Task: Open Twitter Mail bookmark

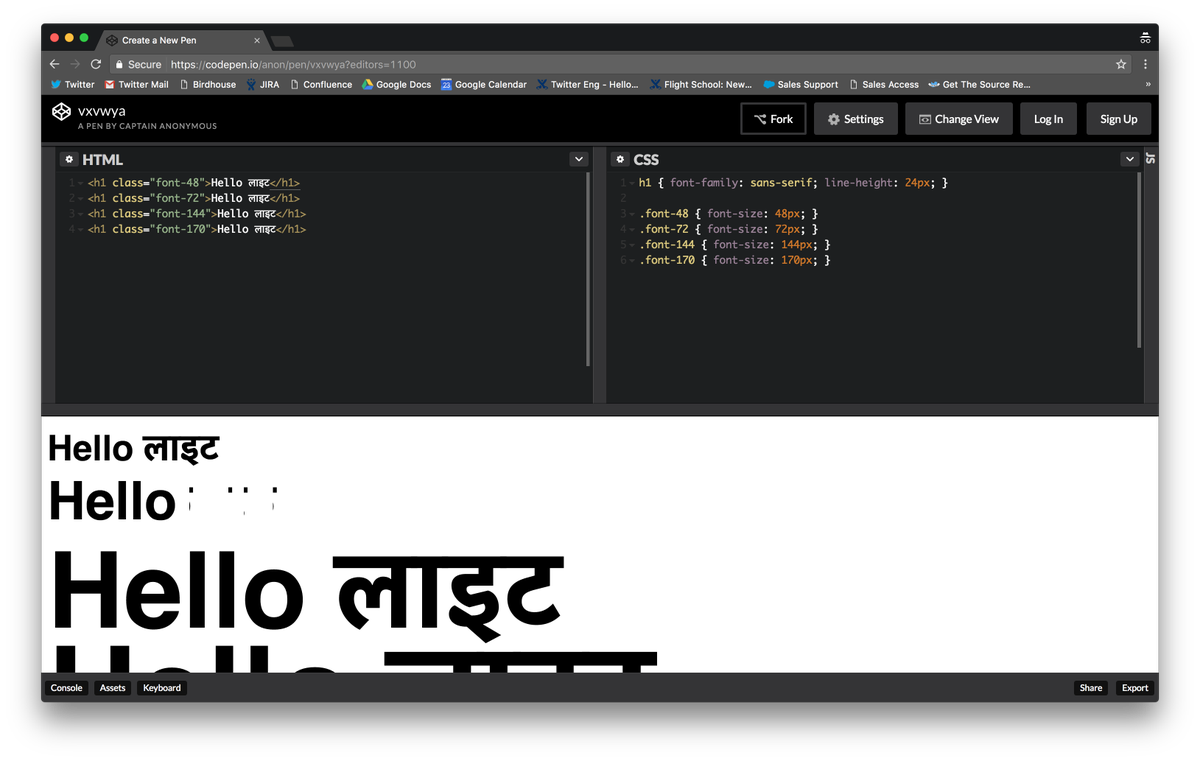Action: pyautogui.click(x=137, y=85)
